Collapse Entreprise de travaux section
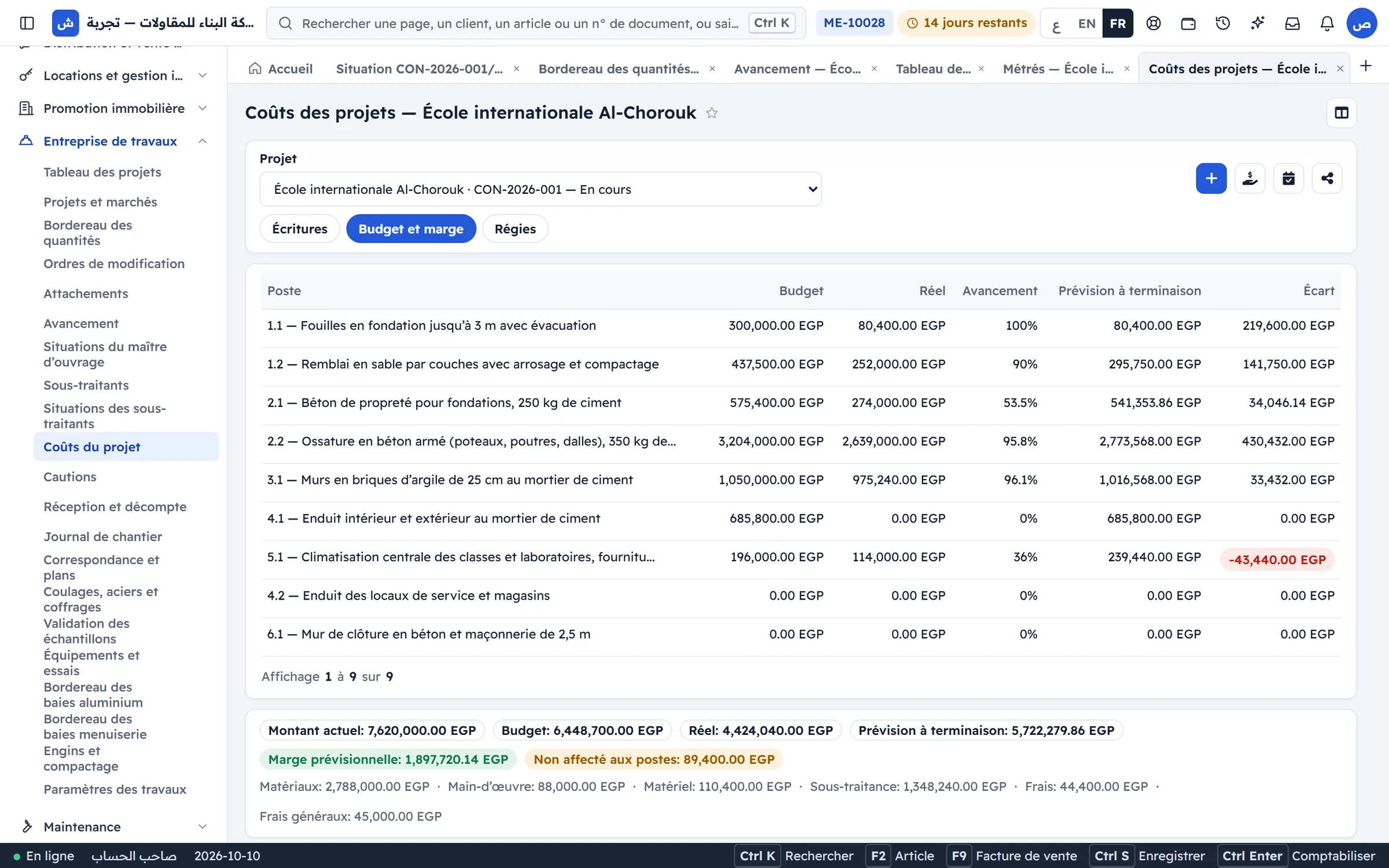 [x=113, y=142]
